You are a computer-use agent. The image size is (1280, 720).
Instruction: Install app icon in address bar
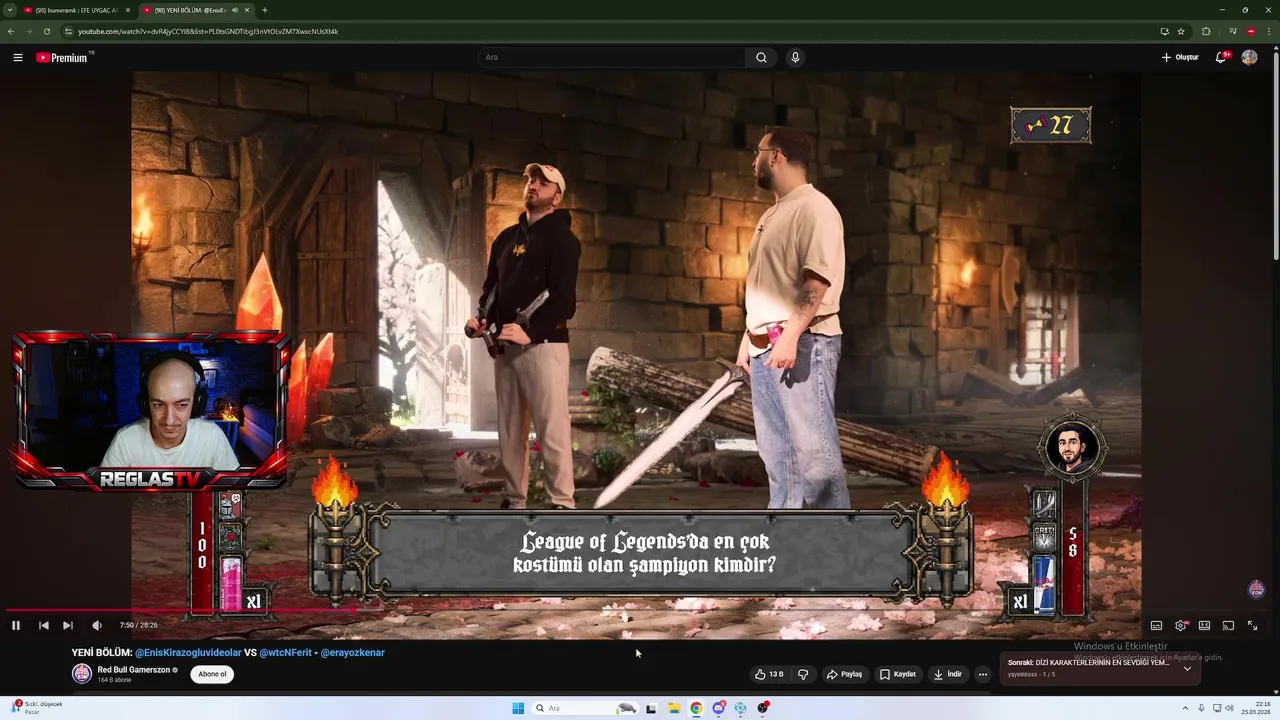pos(1164,31)
